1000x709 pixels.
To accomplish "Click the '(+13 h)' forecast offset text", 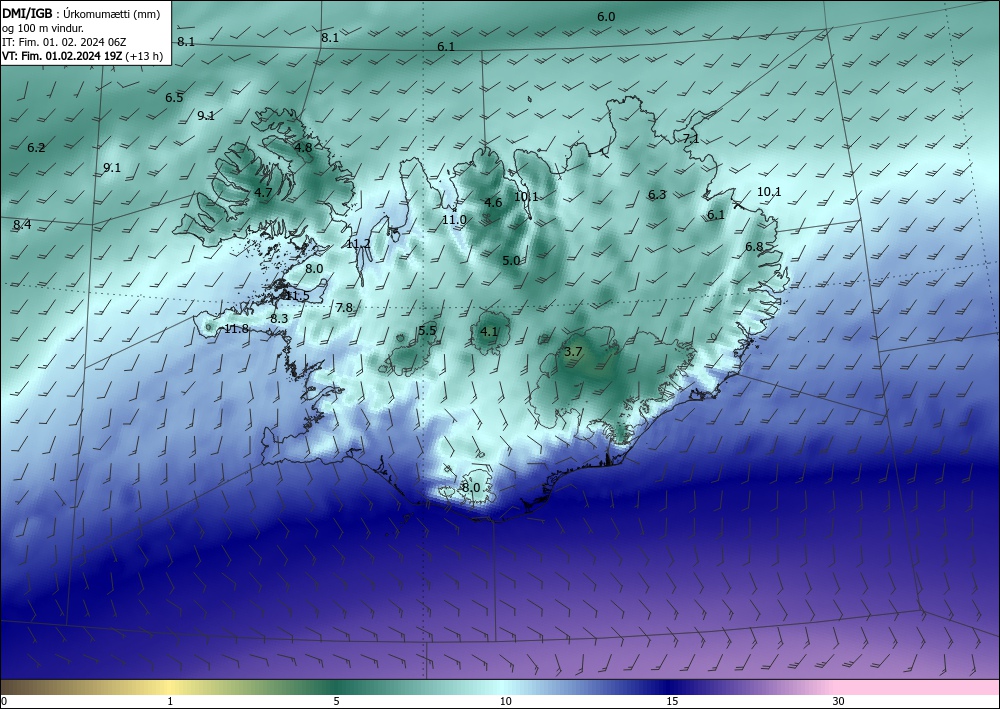I will [x=144, y=56].
